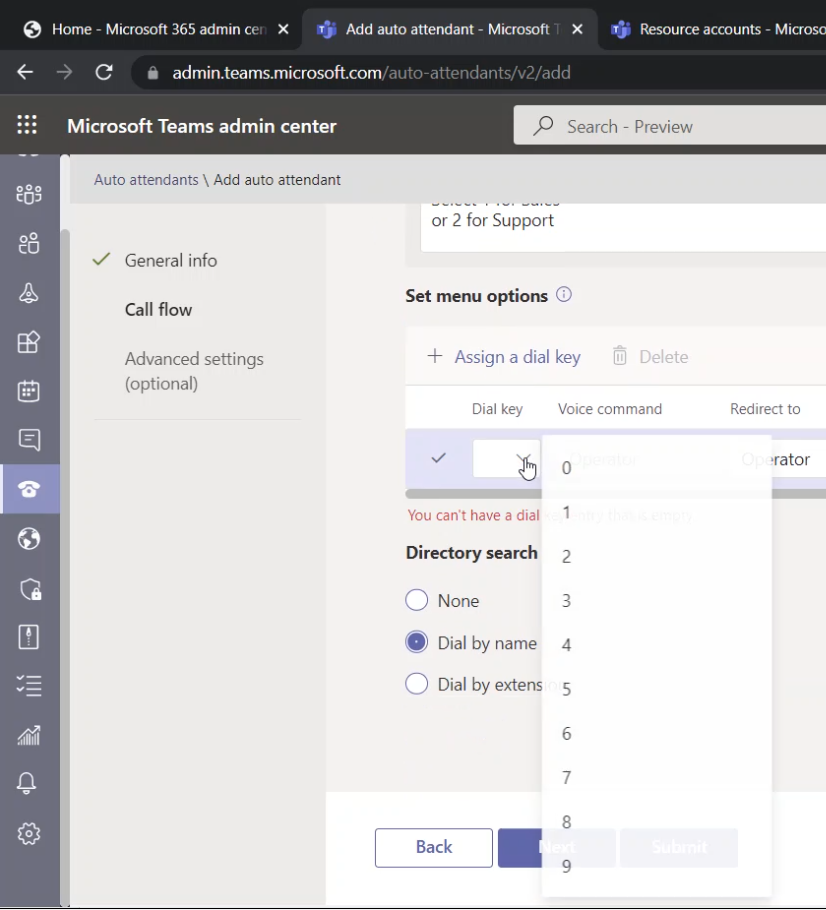Select None for directory search
The image size is (826, 910).
click(x=417, y=600)
